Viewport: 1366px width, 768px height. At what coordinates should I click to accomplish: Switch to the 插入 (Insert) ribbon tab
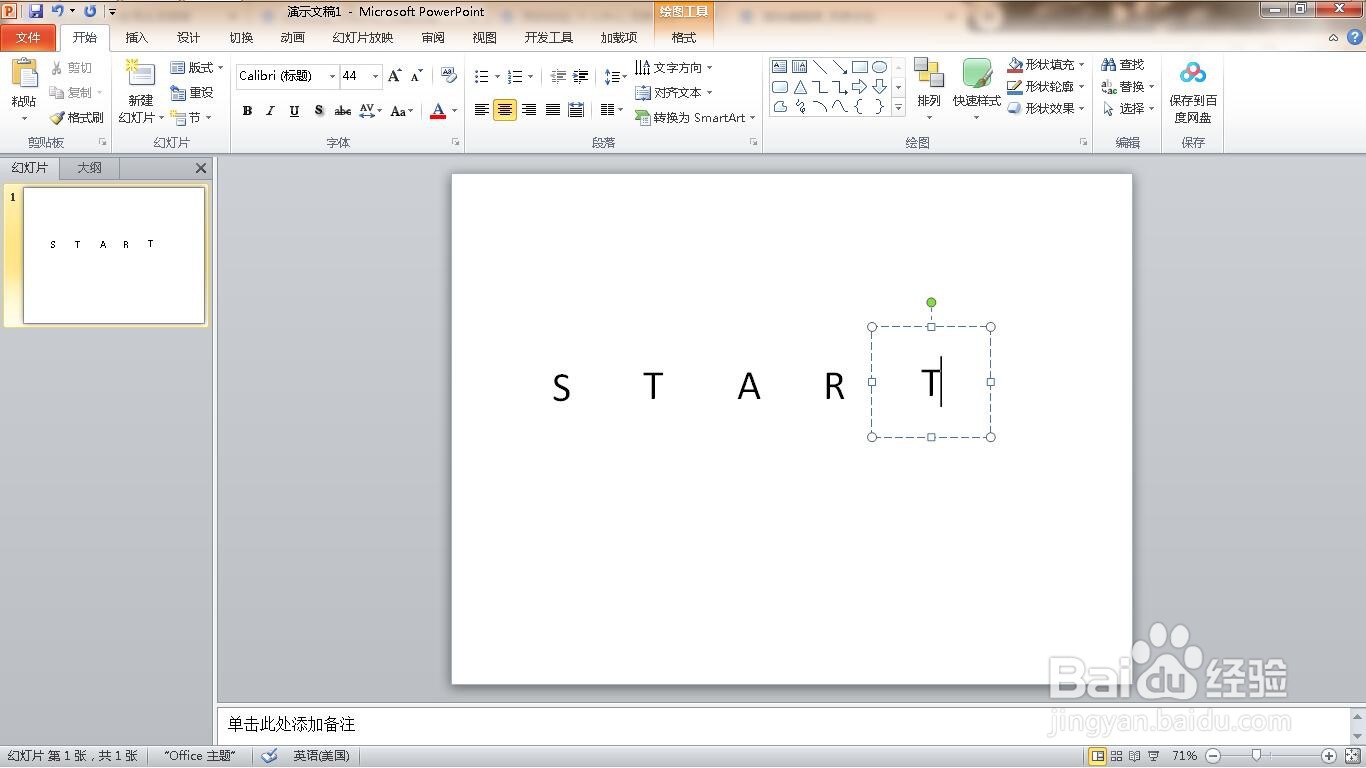coord(137,37)
